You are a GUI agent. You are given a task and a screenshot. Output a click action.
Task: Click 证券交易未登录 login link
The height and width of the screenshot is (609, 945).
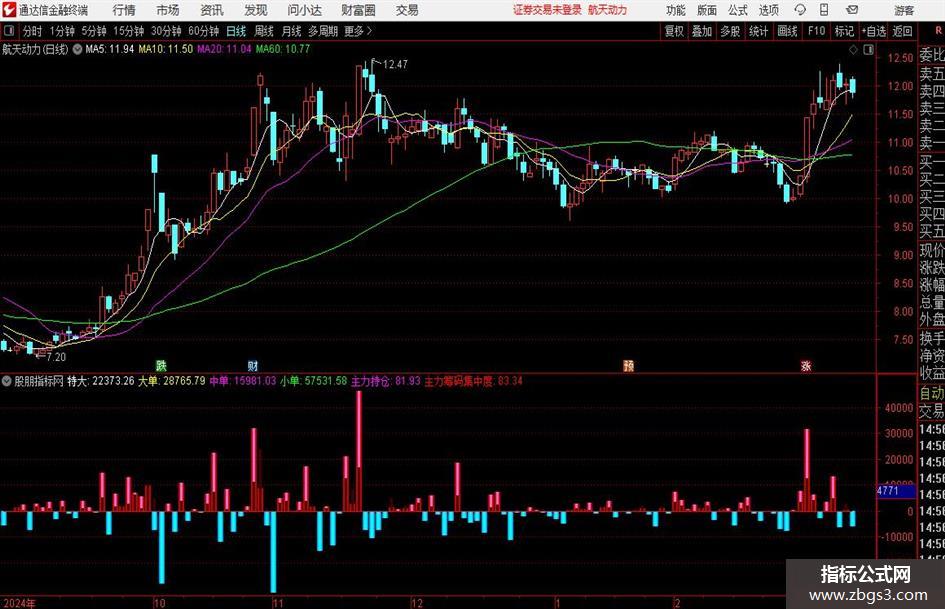click(x=548, y=10)
